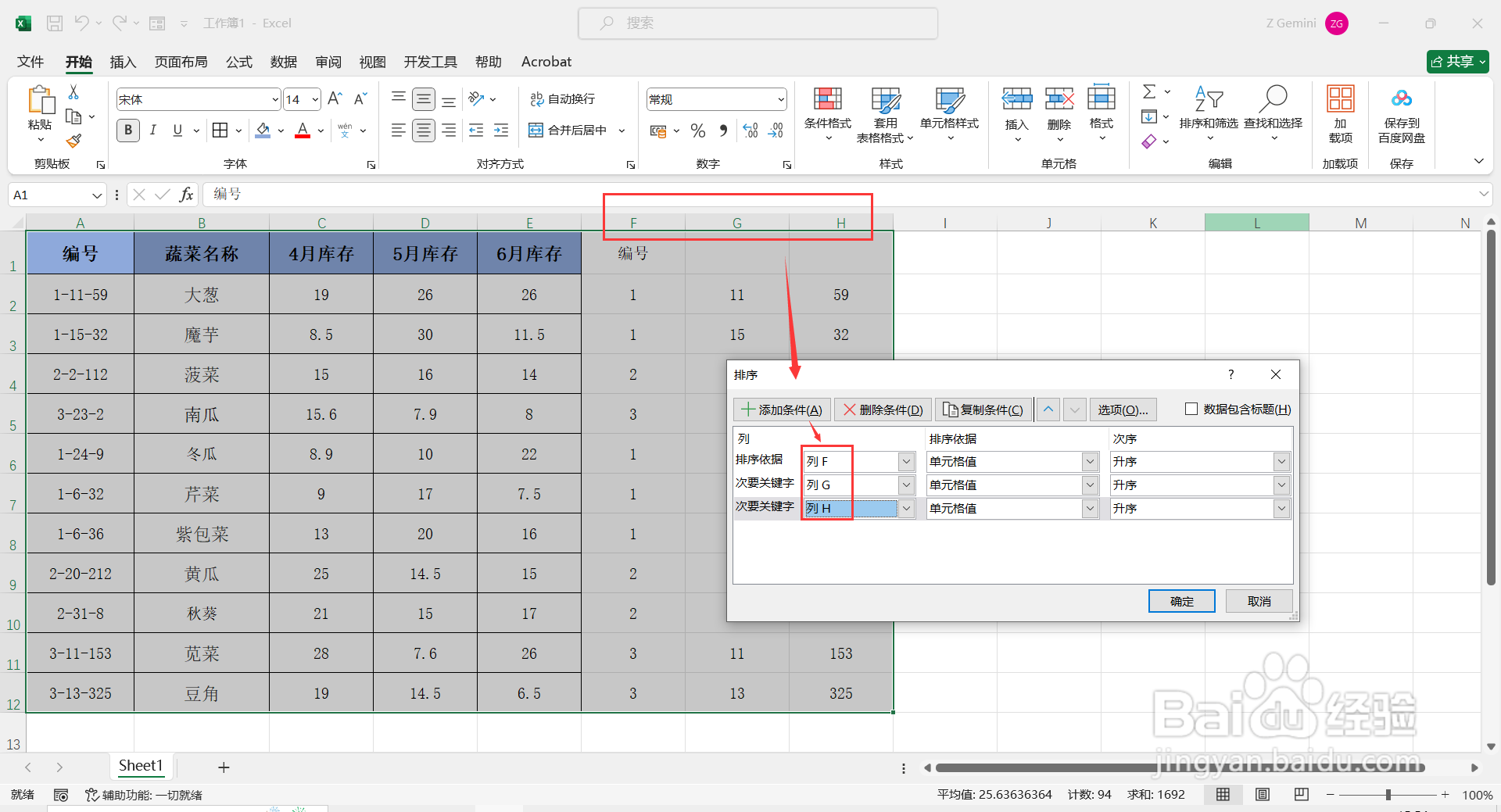Click 添加条件 button in sort dialog
Screen dimensions: 1501x812
pos(782,410)
